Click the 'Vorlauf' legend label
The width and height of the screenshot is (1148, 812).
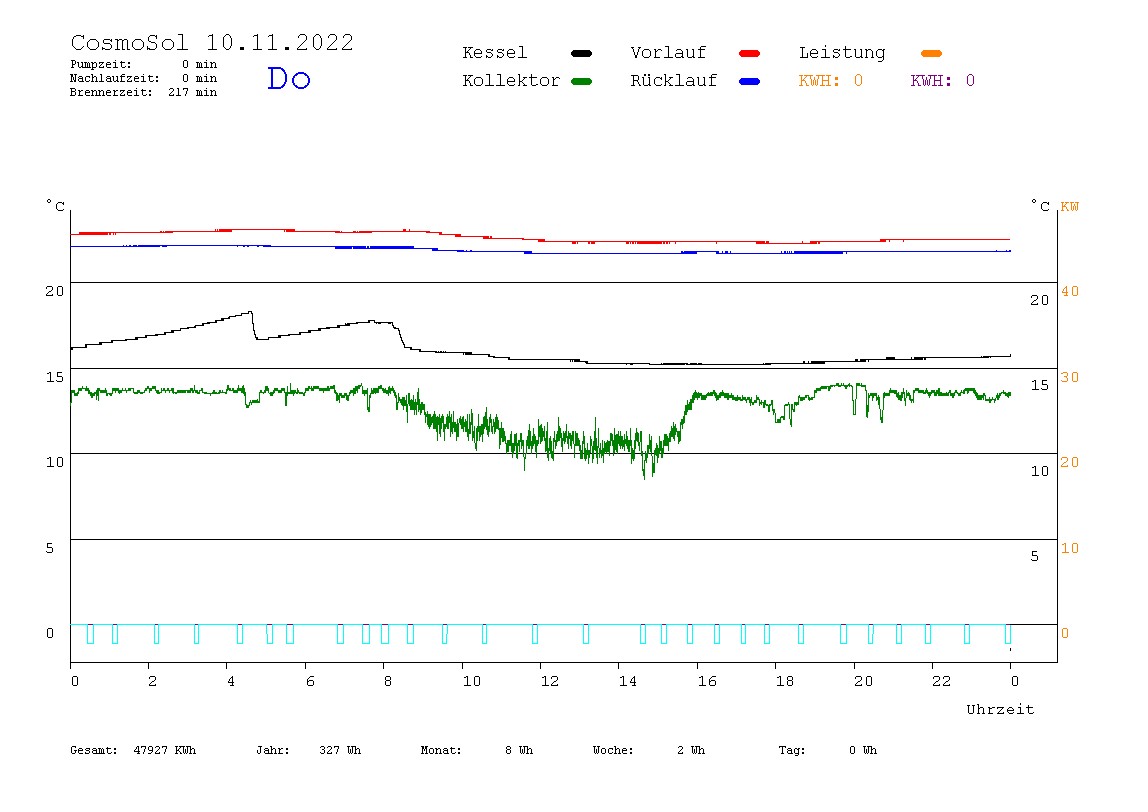click(668, 53)
